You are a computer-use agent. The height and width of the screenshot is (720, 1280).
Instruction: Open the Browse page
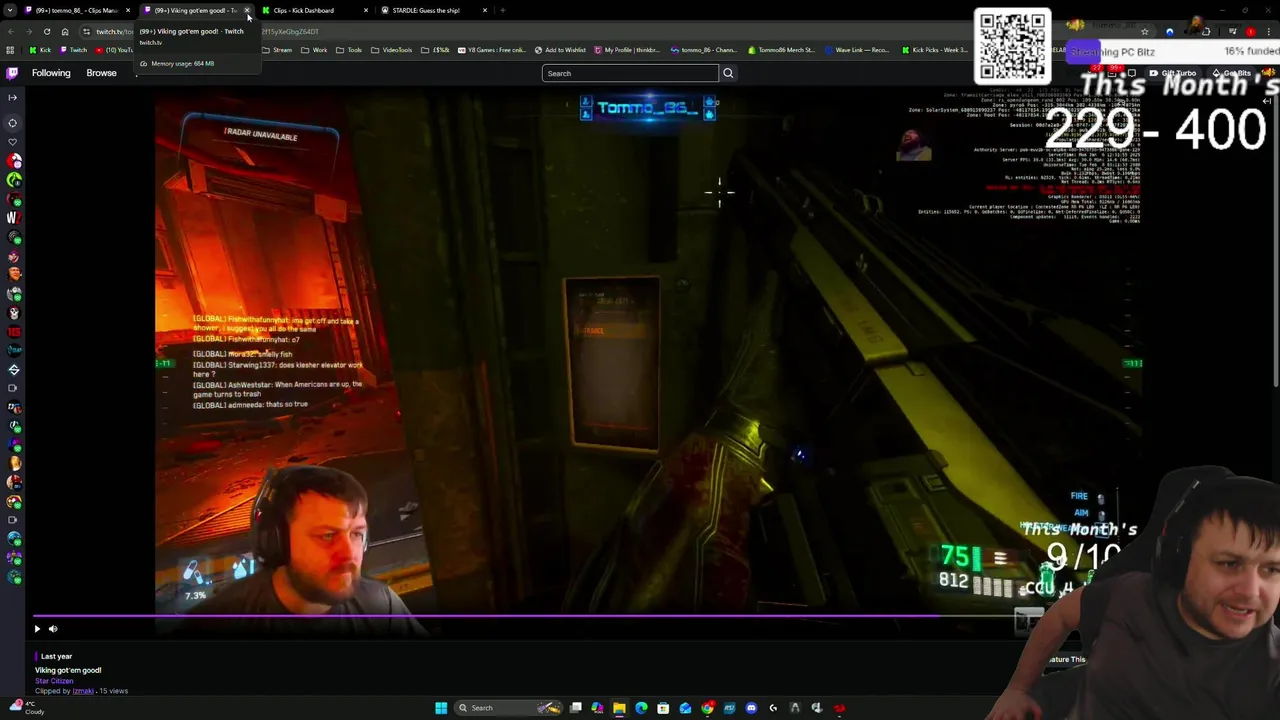(x=101, y=73)
